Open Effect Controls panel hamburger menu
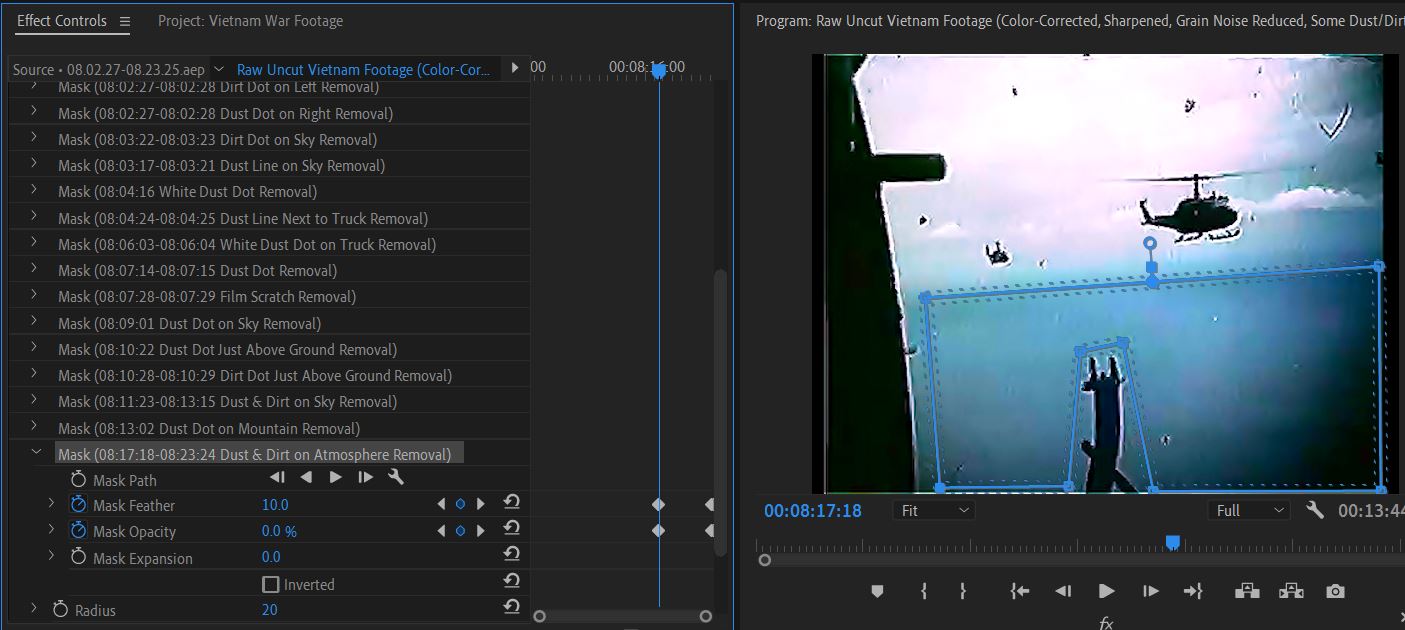The width and height of the screenshot is (1405, 630). 124,21
